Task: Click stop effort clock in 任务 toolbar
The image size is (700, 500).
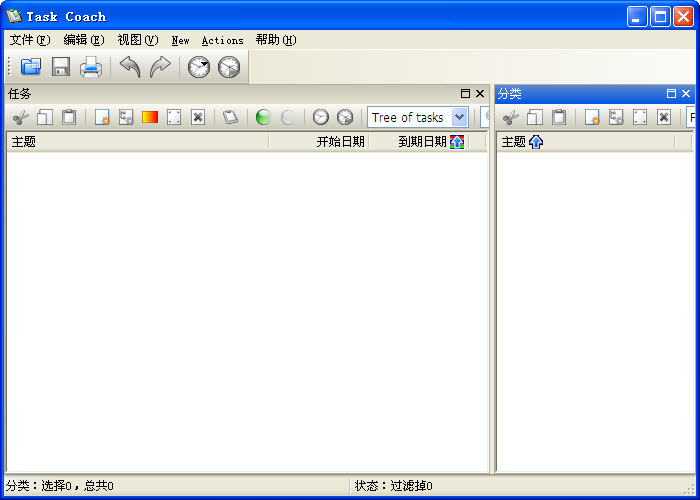Action: [345, 117]
